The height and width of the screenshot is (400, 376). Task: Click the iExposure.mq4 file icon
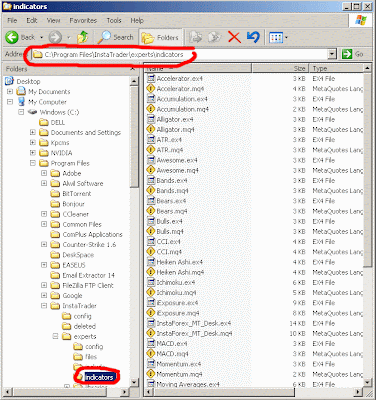pyautogui.click(x=151, y=313)
